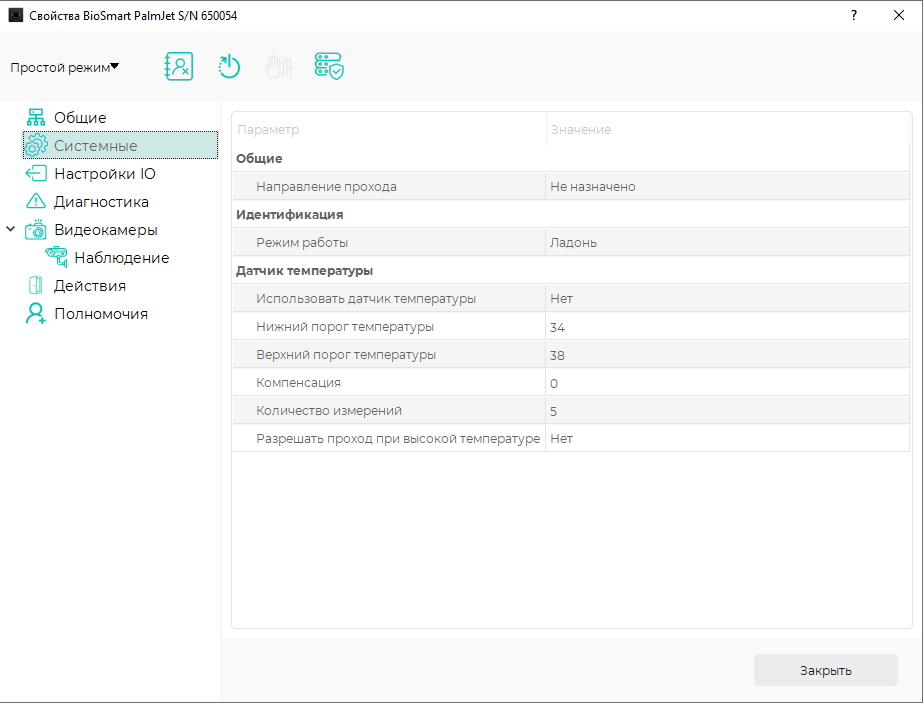Open the Наблюдение subsection
923x703 pixels.
click(122, 258)
